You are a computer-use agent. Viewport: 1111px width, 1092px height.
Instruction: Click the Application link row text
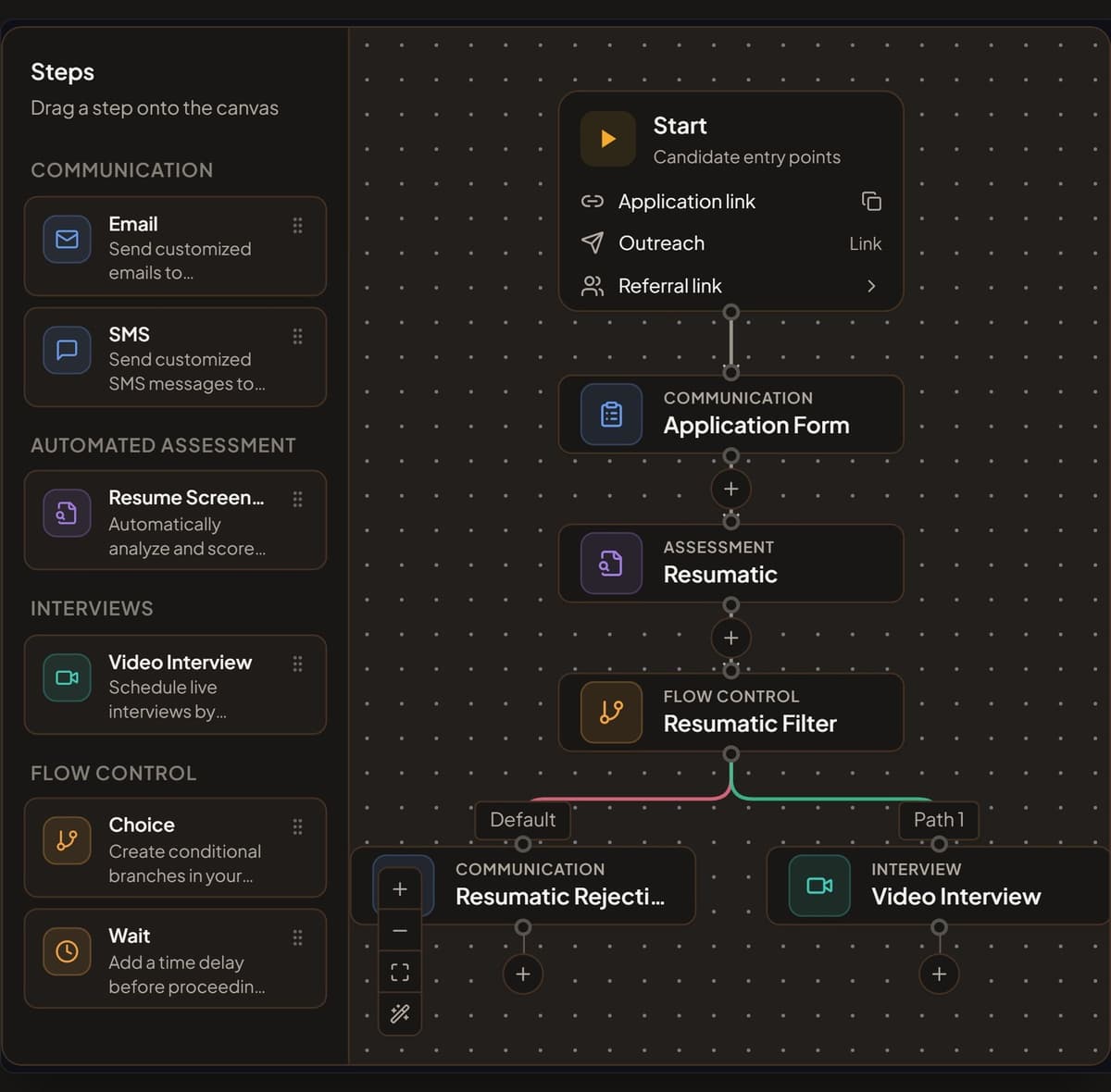click(687, 202)
